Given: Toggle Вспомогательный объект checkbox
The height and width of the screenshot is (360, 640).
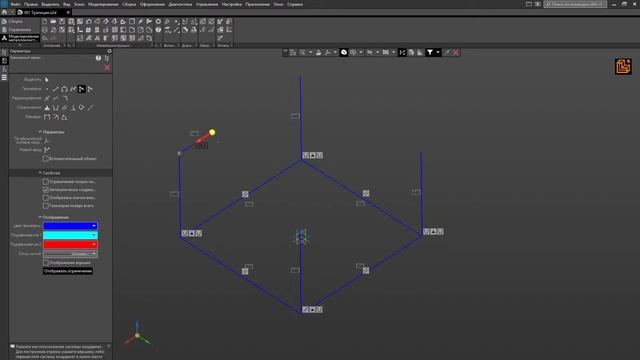Looking at the screenshot, I should [46, 159].
